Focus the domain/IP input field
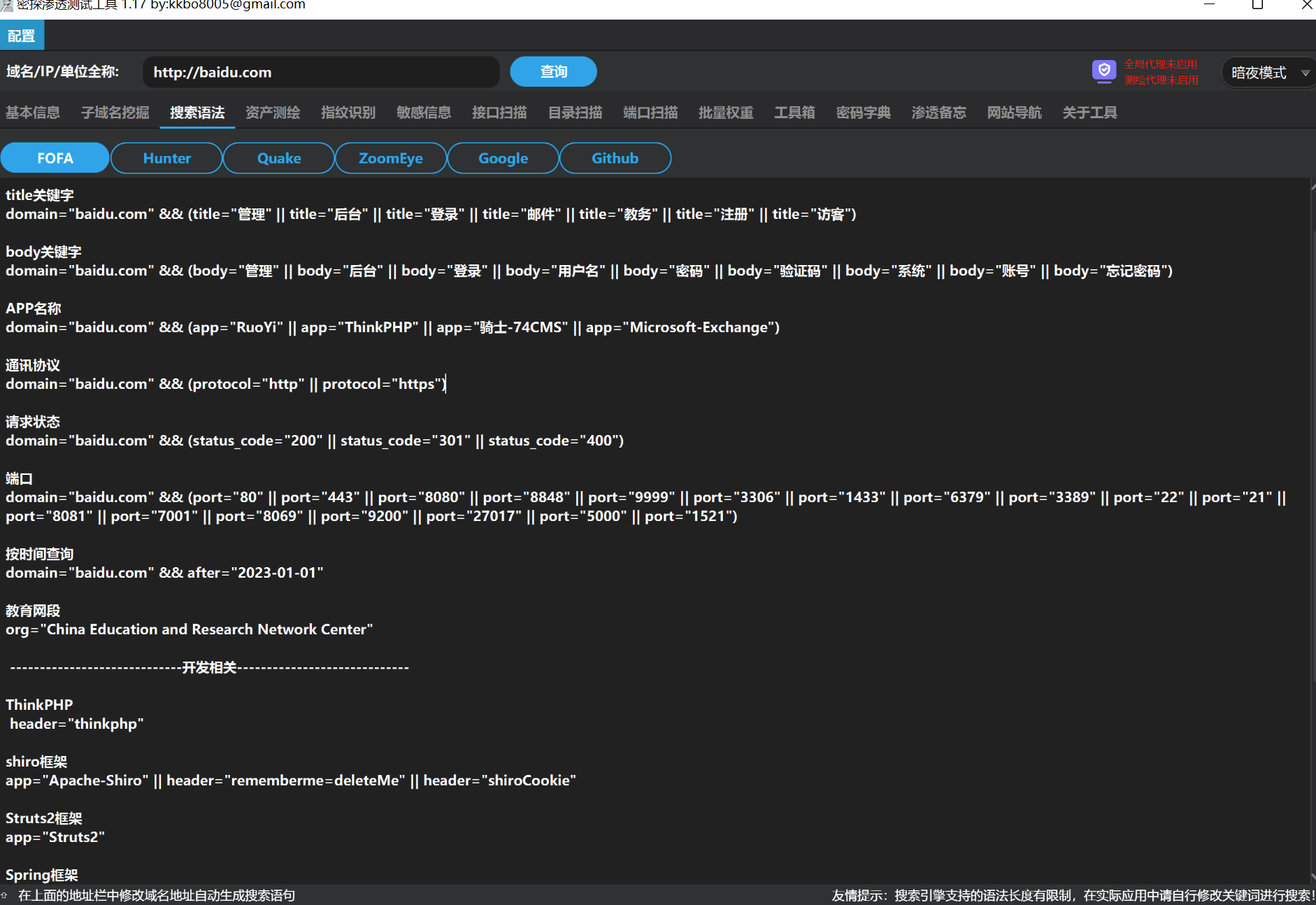Viewport: 1316px width, 905px height. [x=321, y=72]
